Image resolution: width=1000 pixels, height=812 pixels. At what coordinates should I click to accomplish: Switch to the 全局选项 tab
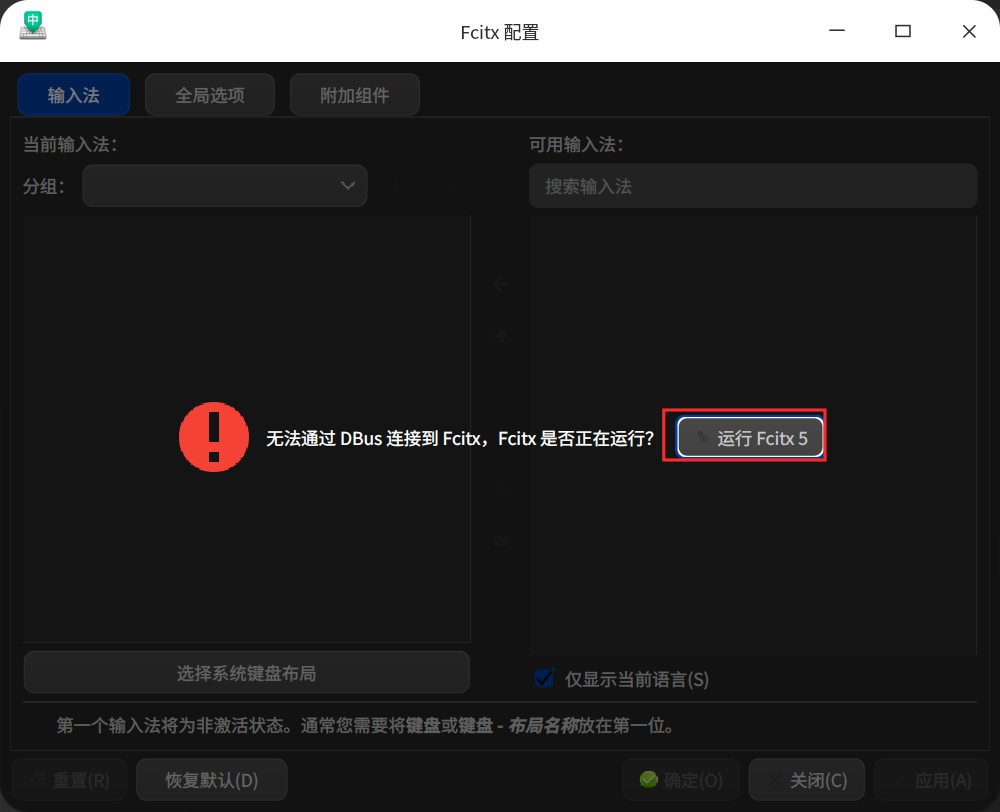tap(209, 94)
